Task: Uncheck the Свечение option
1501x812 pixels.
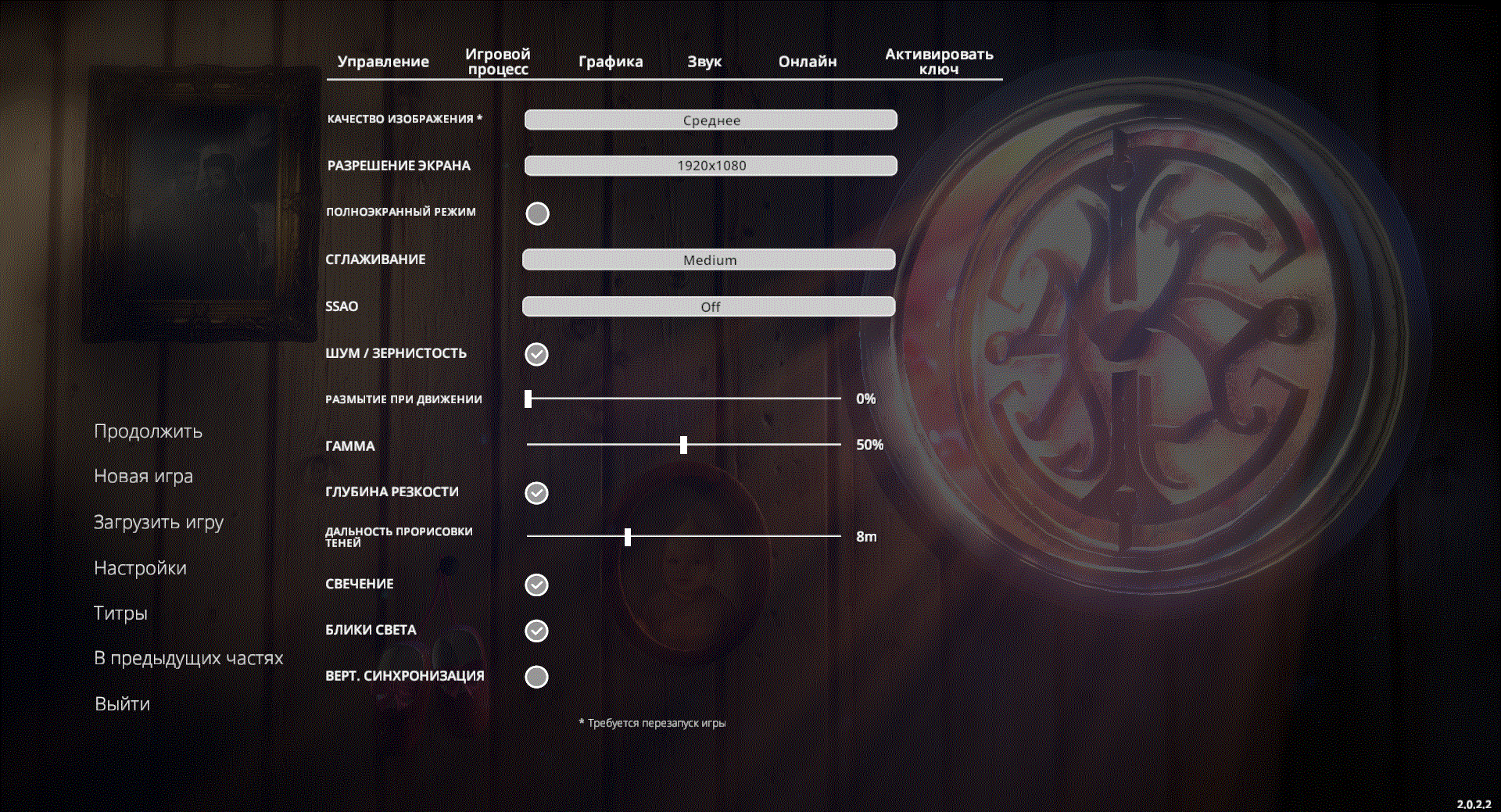Action: pos(536,585)
